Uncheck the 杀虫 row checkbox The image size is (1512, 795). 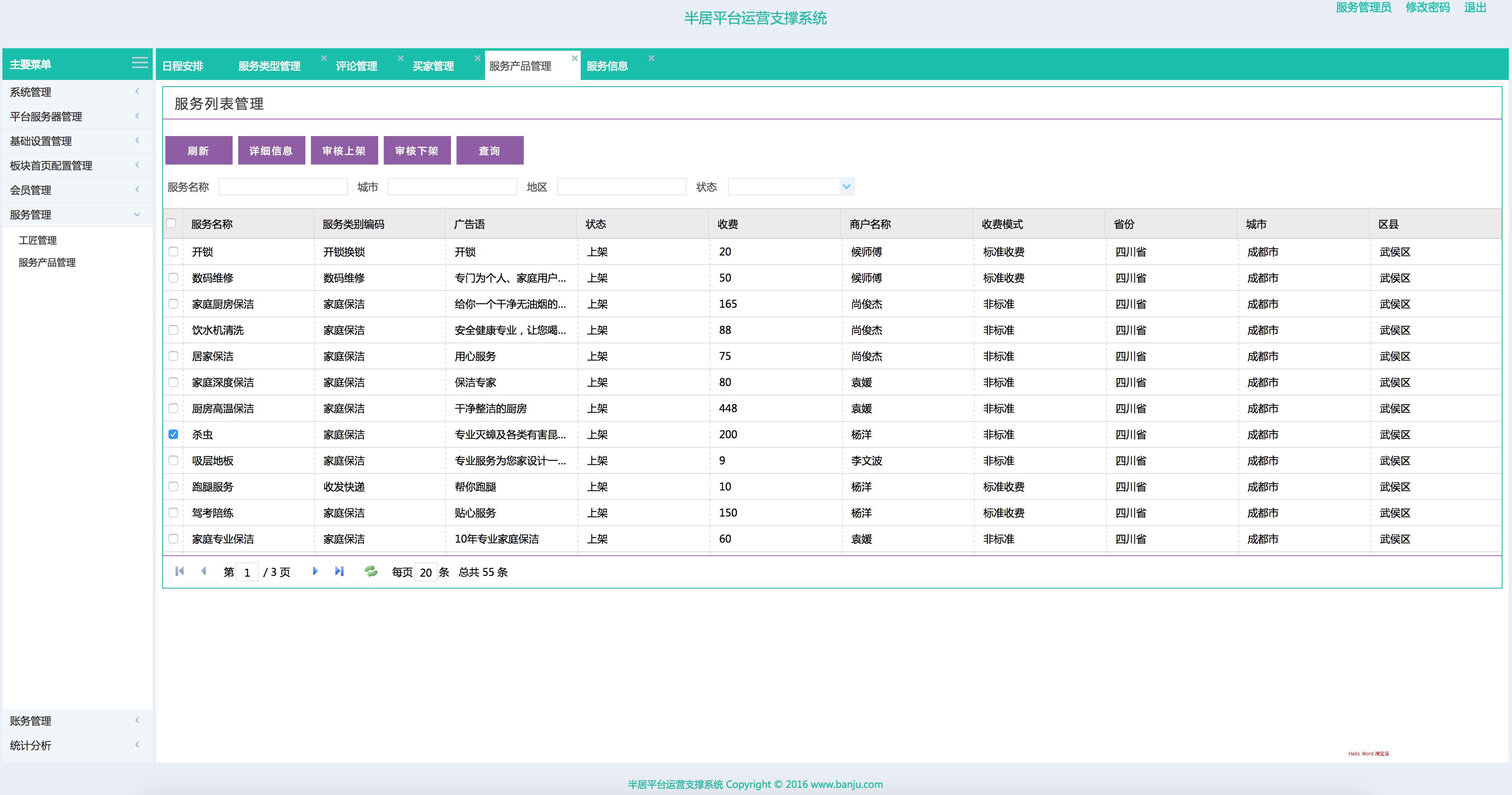[x=173, y=434]
